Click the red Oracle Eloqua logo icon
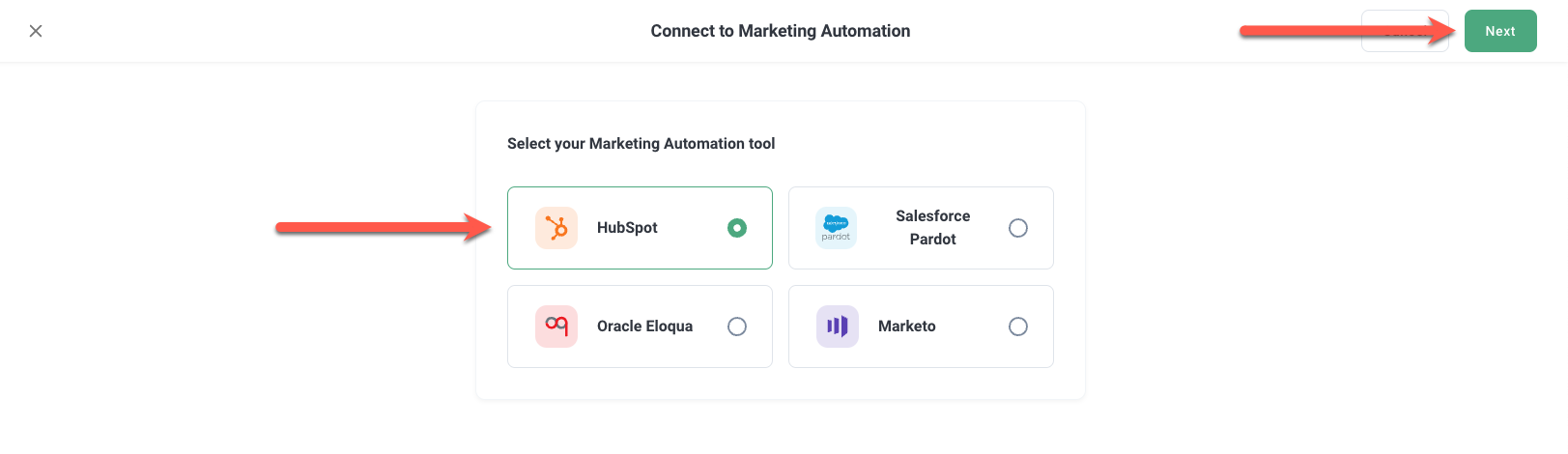The width and height of the screenshot is (1568, 454). click(556, 326)
